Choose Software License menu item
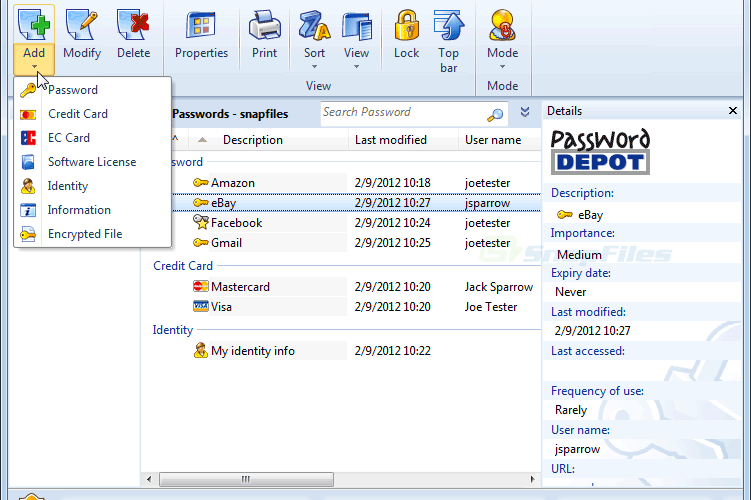Viewport: 751px width, 500px height. pos(92,162)
